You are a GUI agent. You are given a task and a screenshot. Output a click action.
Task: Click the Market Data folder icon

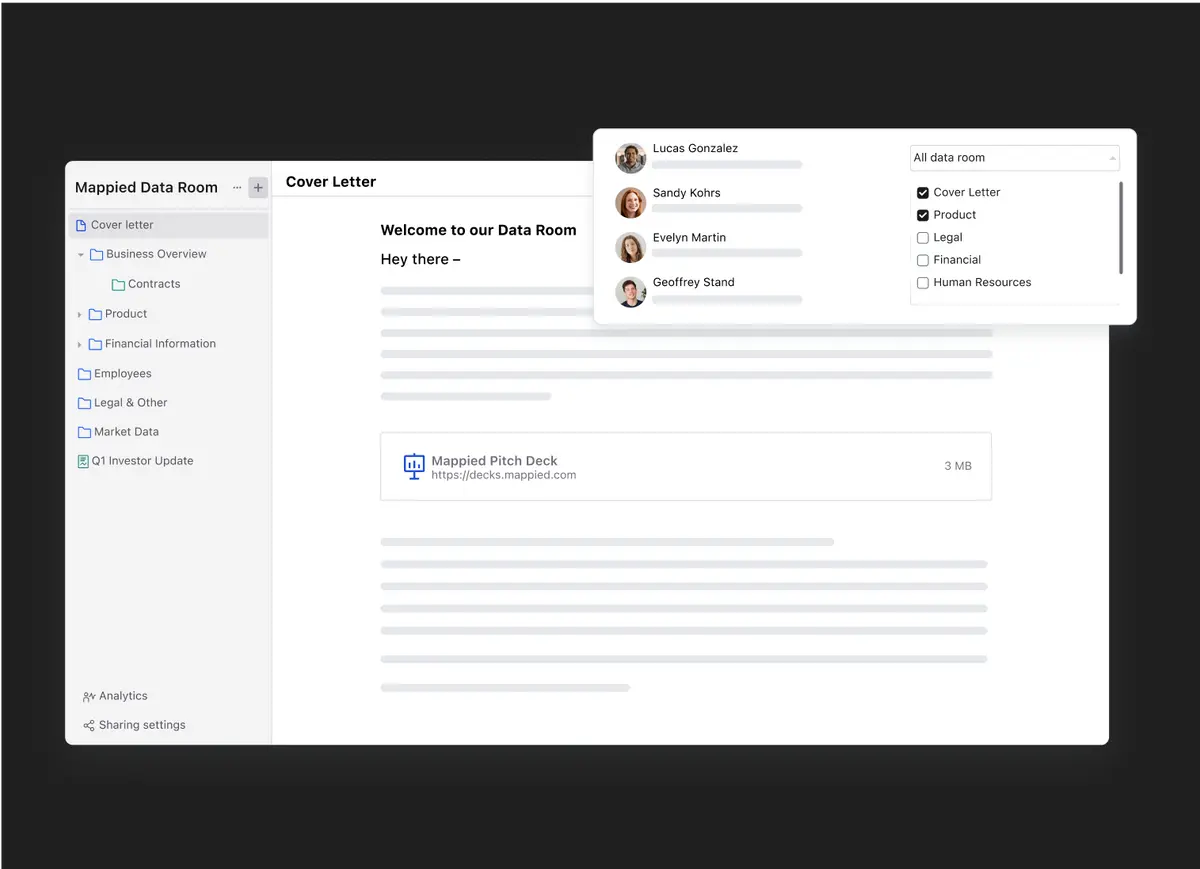(83, 431)
